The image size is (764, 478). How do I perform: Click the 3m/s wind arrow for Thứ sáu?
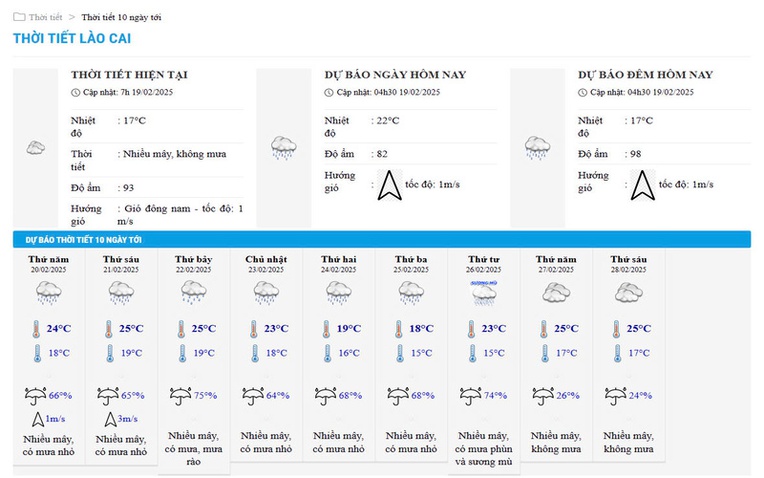[110, 419]
